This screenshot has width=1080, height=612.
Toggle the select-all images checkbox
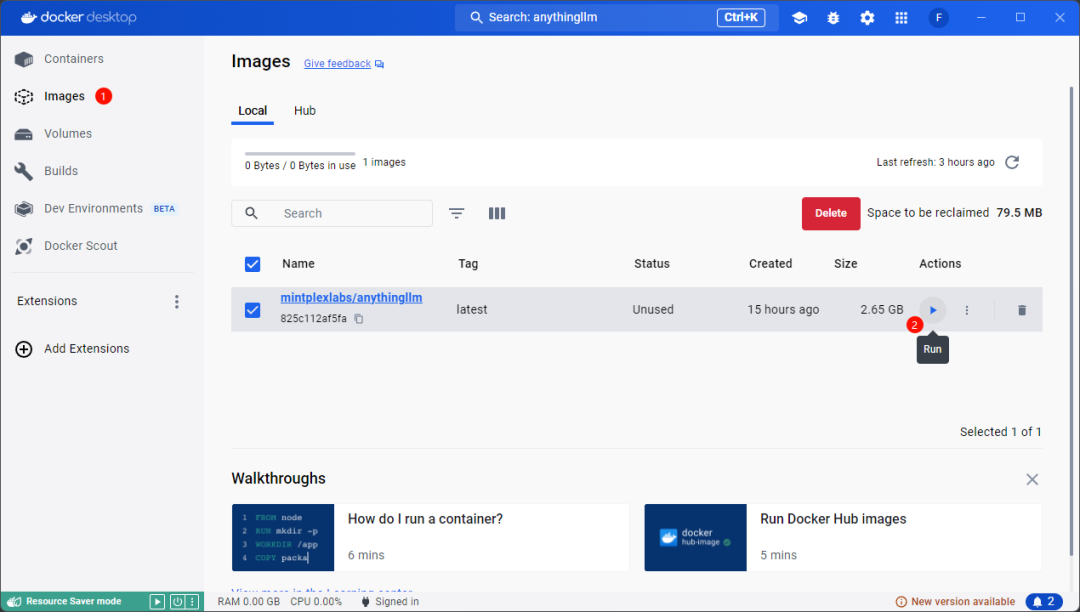coord(253,264)
